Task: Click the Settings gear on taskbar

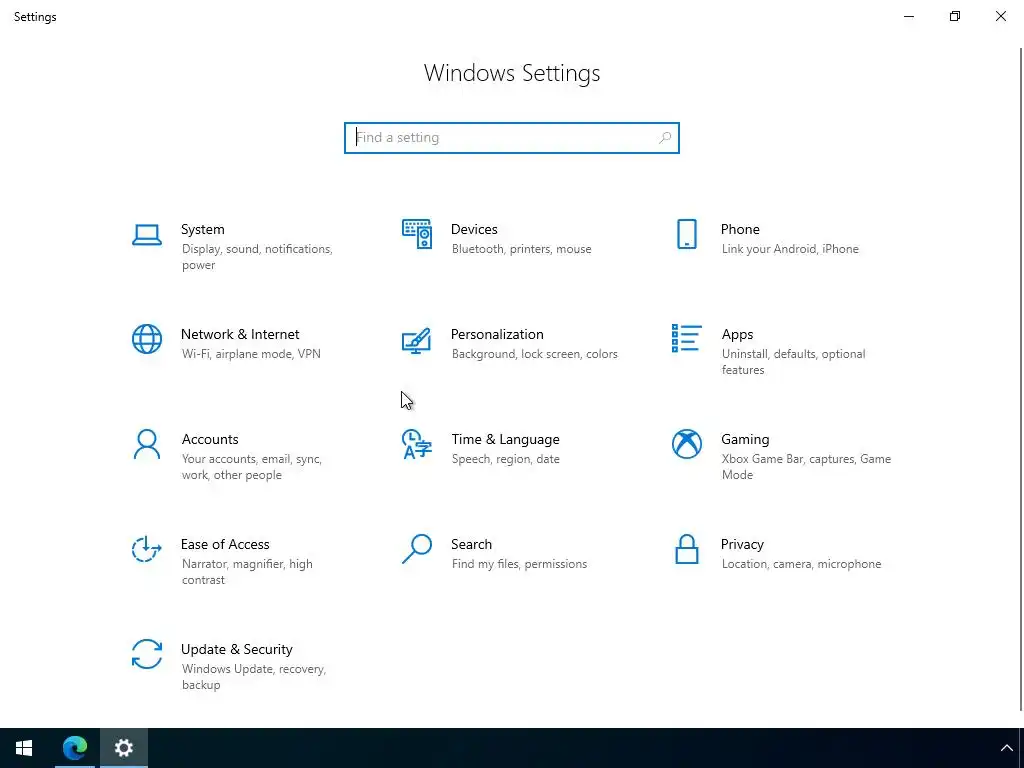Action: [x=123, y=748]
